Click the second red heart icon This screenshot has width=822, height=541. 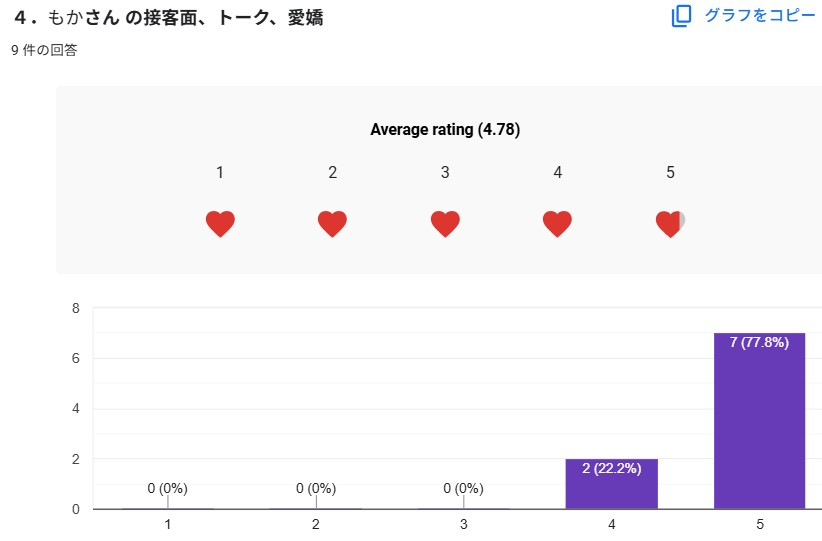coord(332,224)
